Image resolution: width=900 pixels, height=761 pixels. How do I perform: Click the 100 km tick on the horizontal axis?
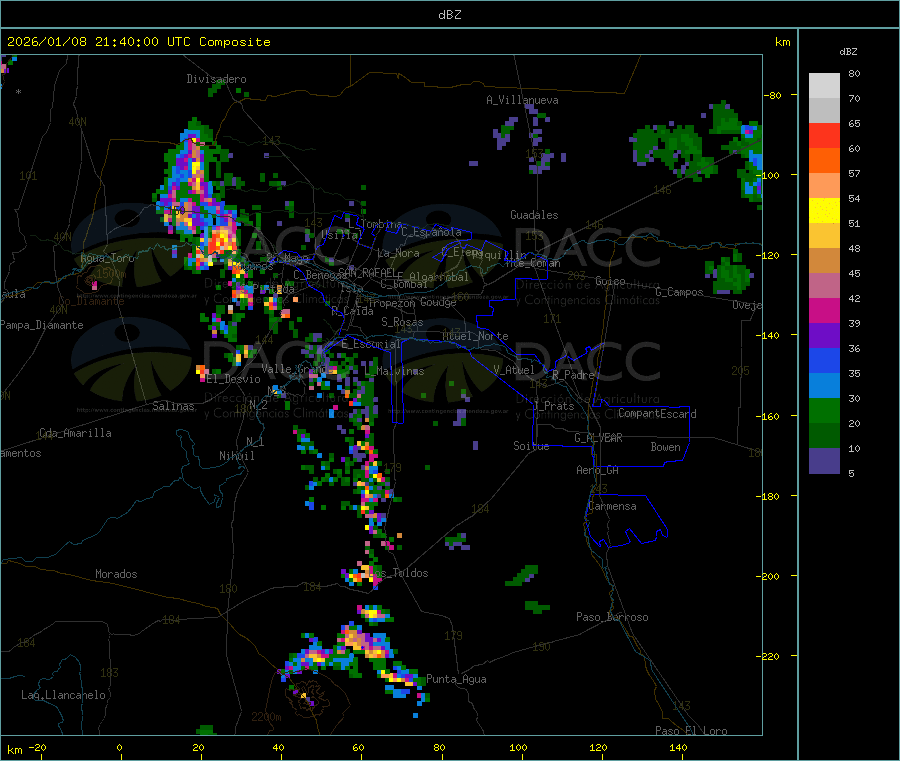tap(518, 747)
